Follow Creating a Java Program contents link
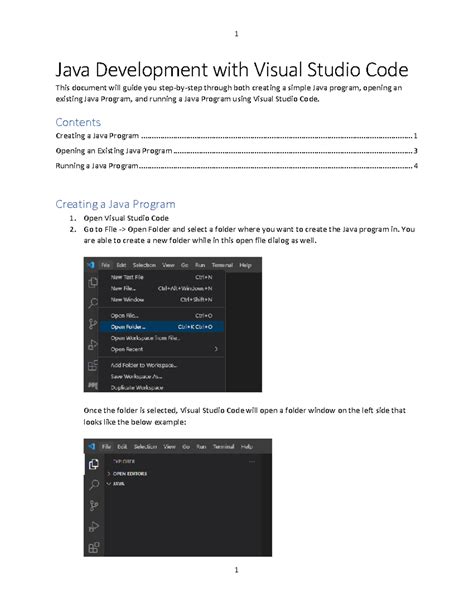 (236, 136)
